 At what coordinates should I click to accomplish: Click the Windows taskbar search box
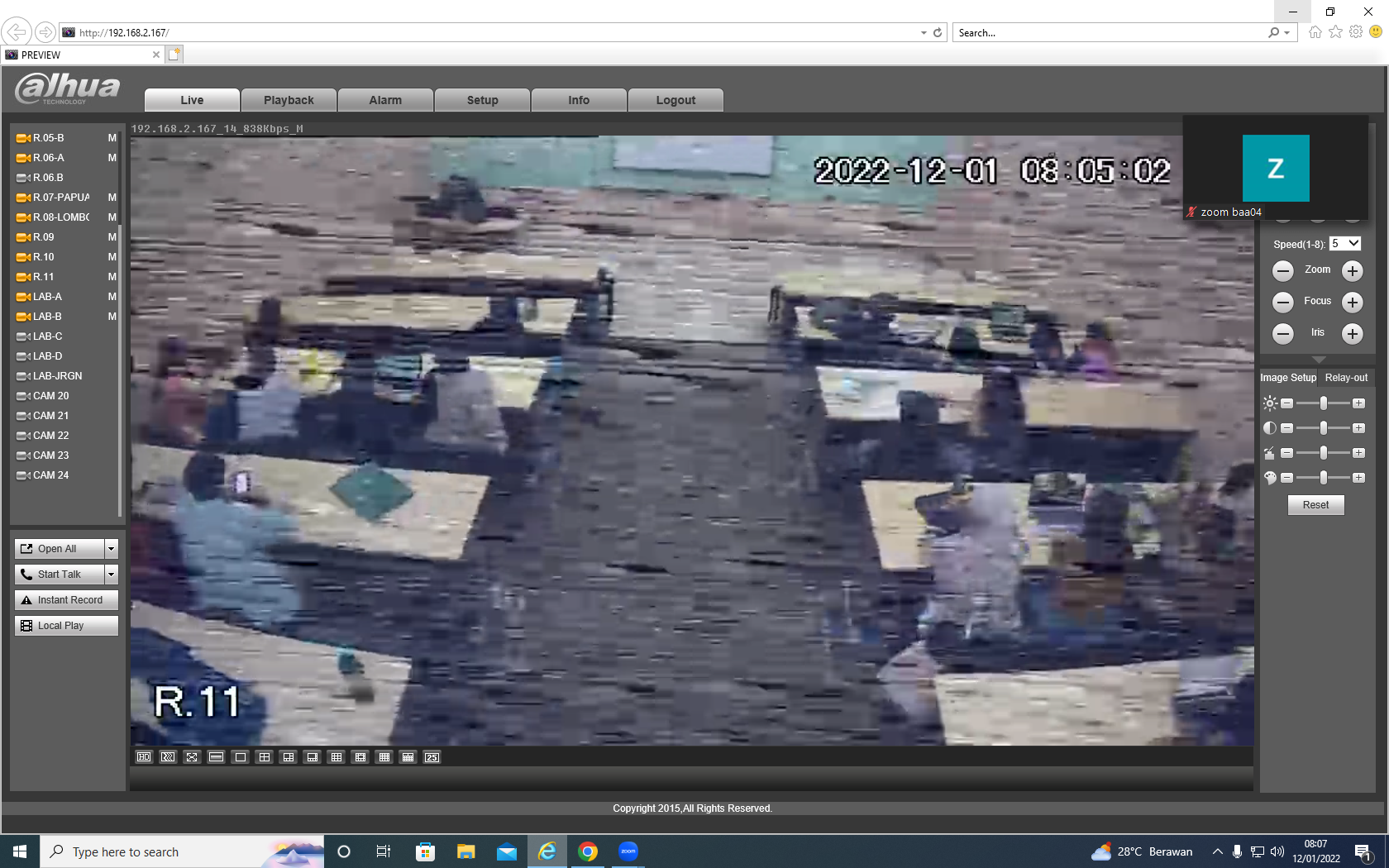(x=182, y=851)
